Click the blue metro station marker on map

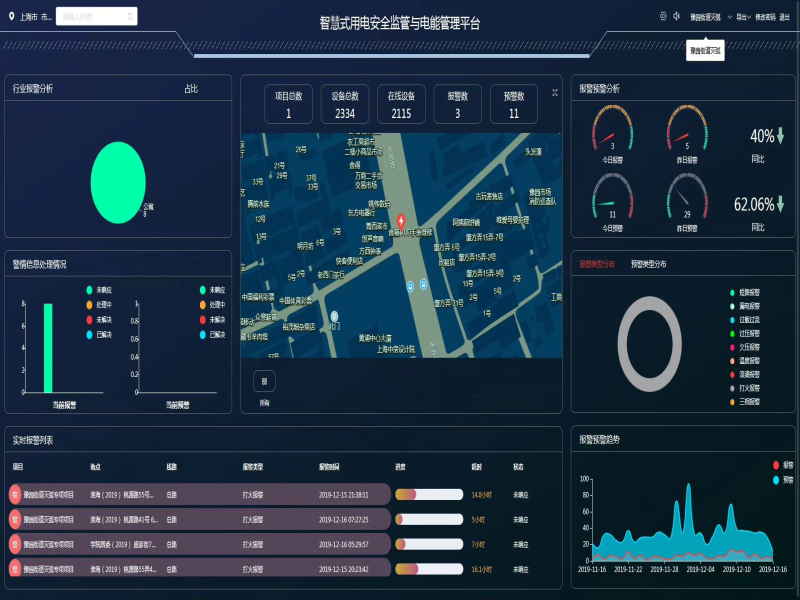point(410,286)
